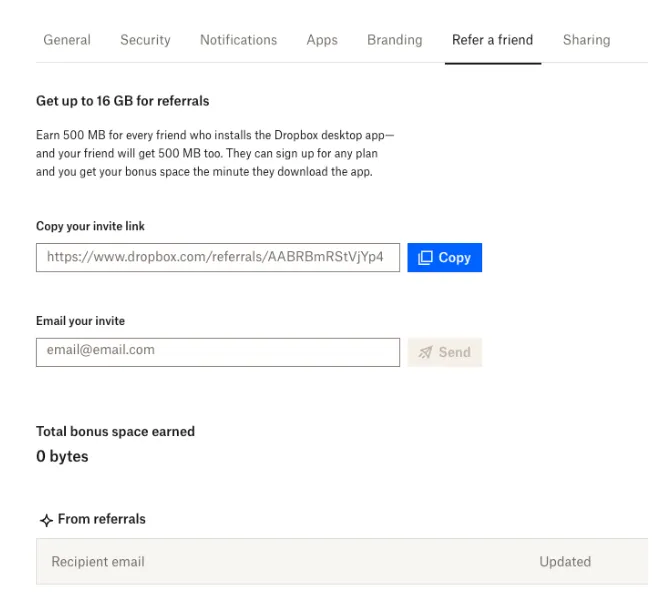
Task: Select the Branding tab
Action: (x=394, y=40)
